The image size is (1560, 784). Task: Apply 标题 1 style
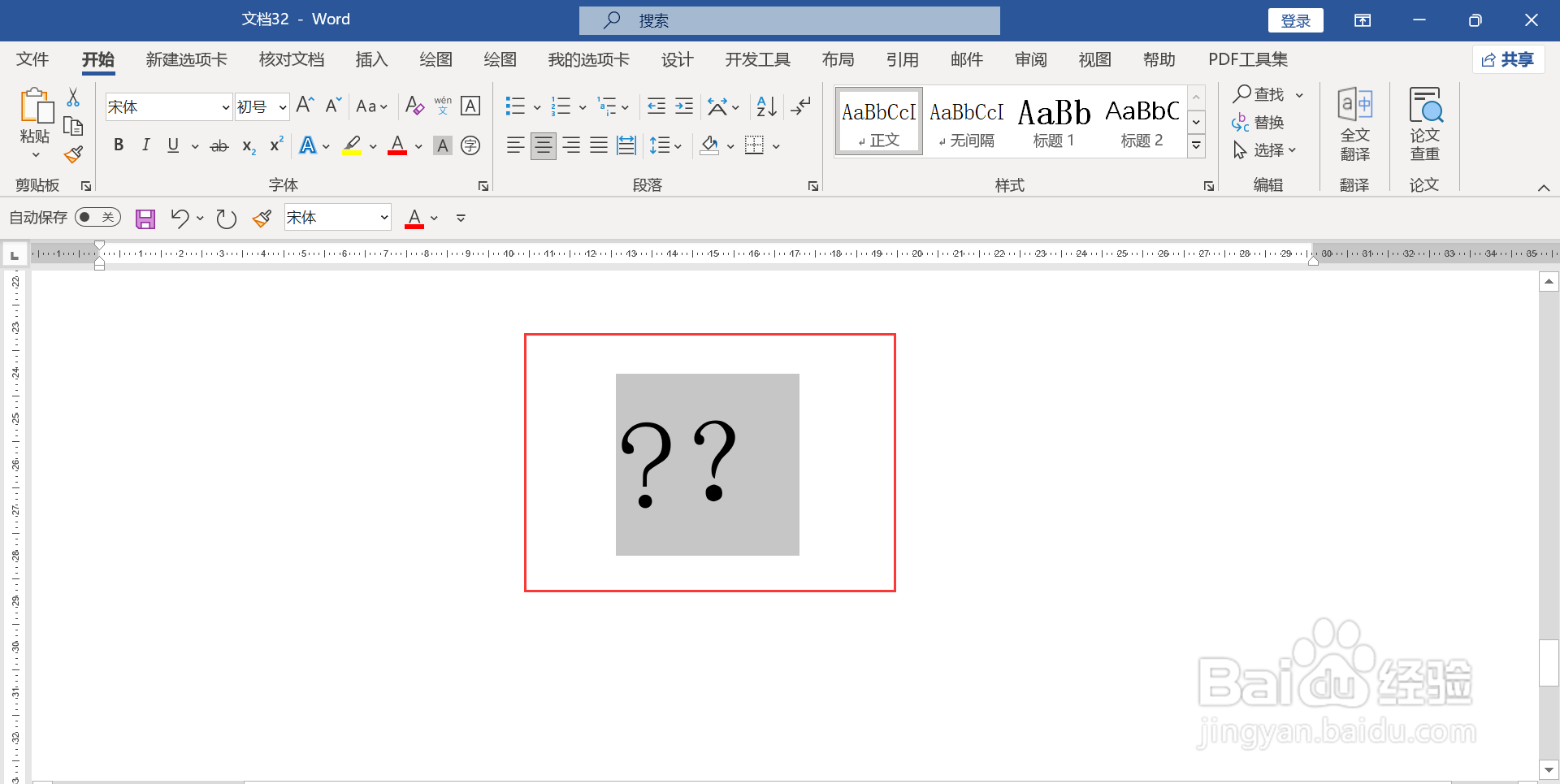pyautogui.click(x=1054, y=120)
